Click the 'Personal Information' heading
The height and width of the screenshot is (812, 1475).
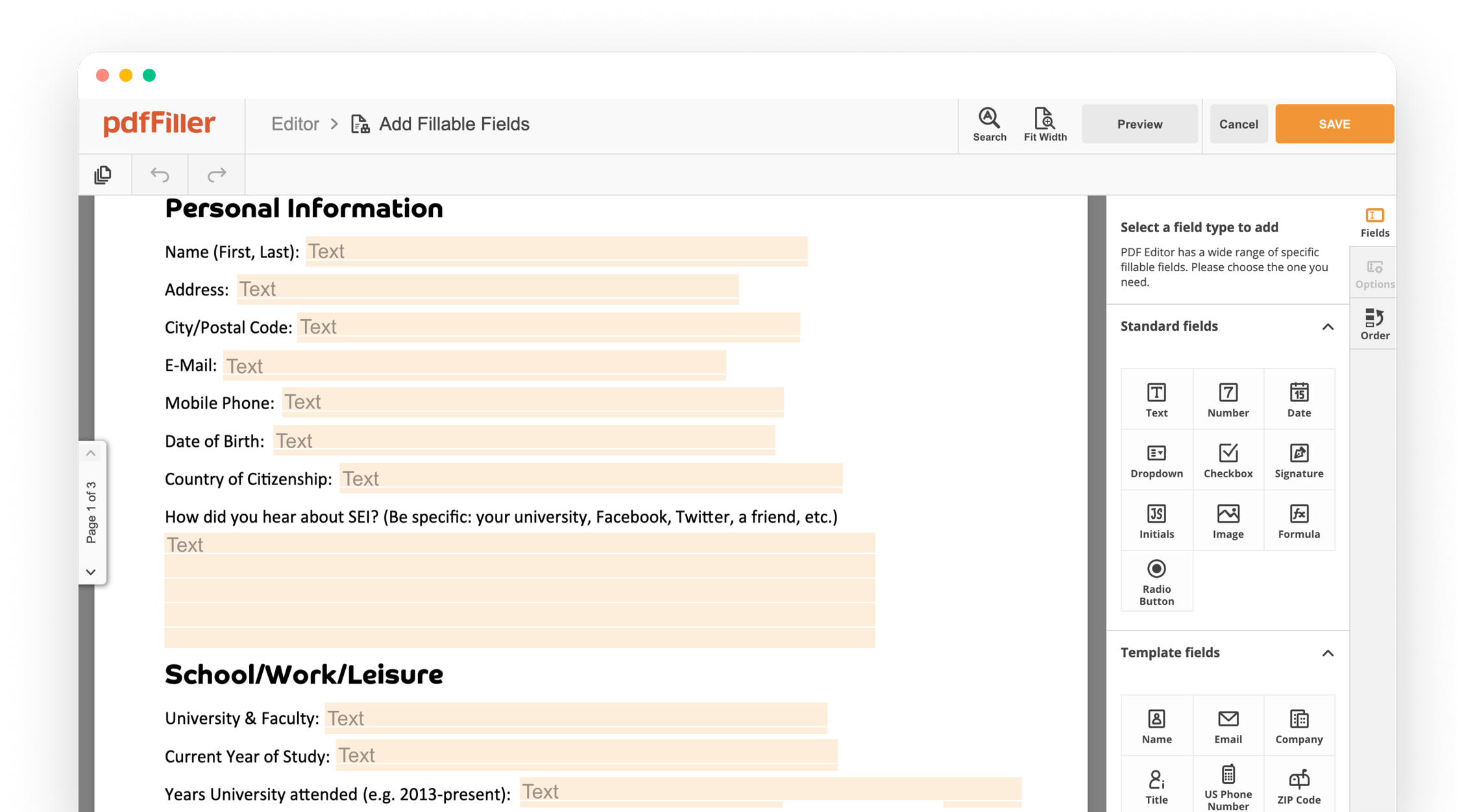click(304, 208)
